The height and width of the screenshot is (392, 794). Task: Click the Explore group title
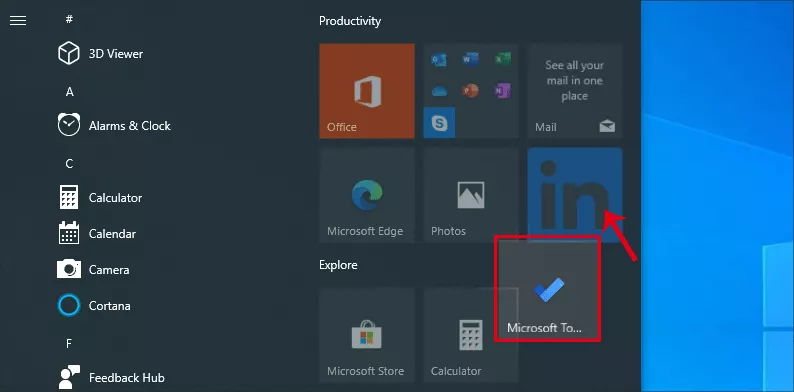coord(338,265)
